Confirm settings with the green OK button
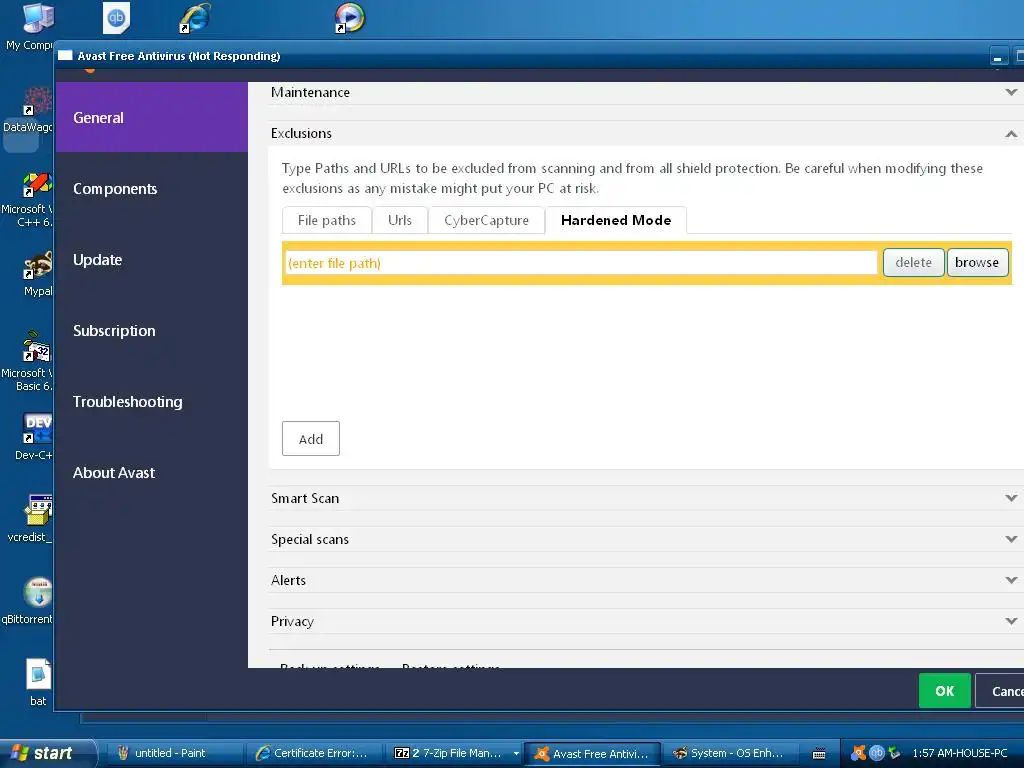1024x768 pixels. [x=944, y=691]
